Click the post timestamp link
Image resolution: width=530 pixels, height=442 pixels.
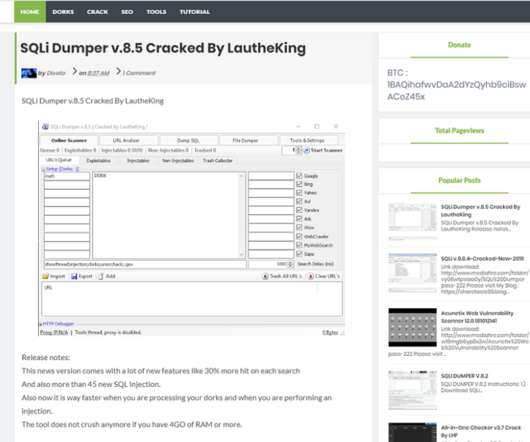click(x=98, y=73)
